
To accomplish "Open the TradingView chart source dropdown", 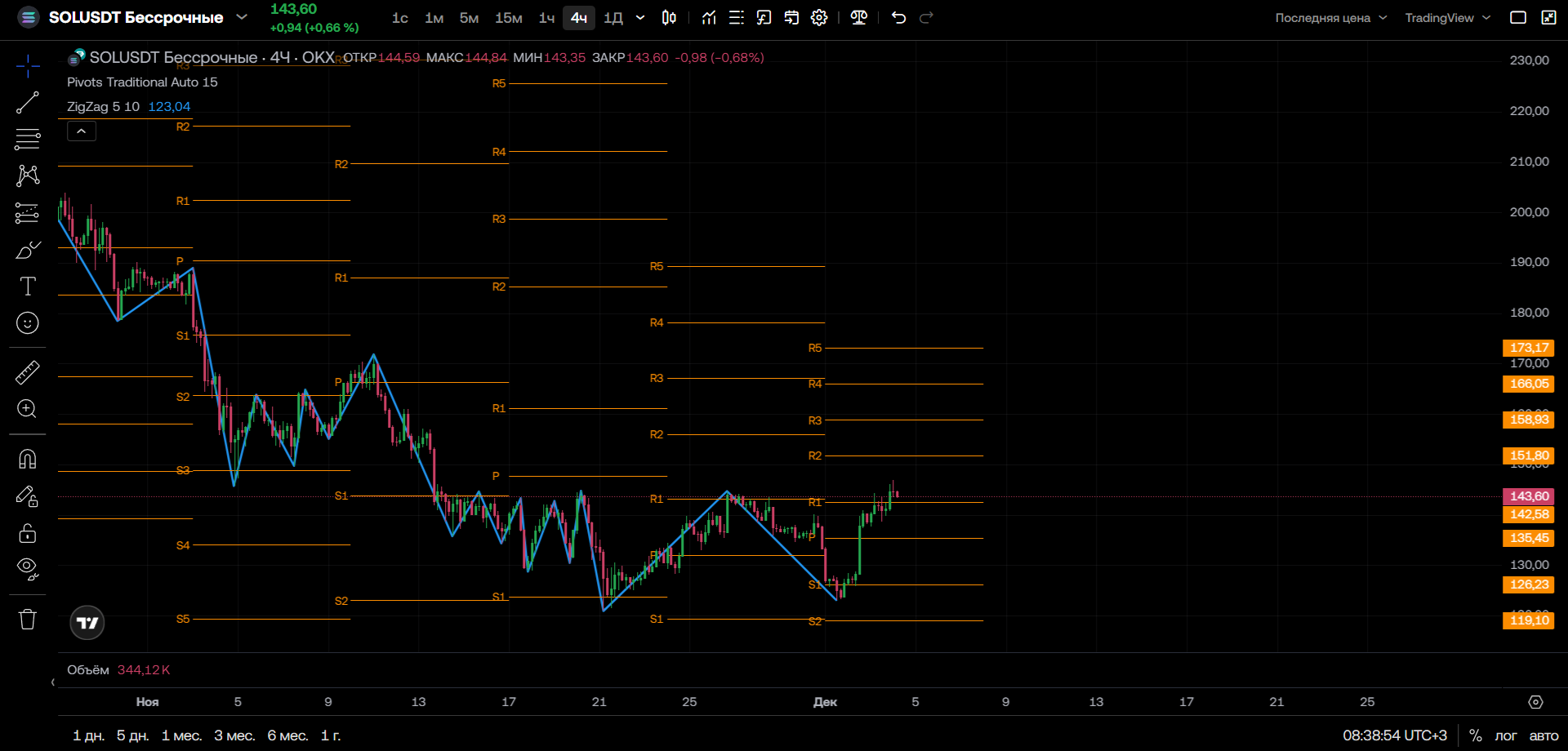I will point(1448,18).
